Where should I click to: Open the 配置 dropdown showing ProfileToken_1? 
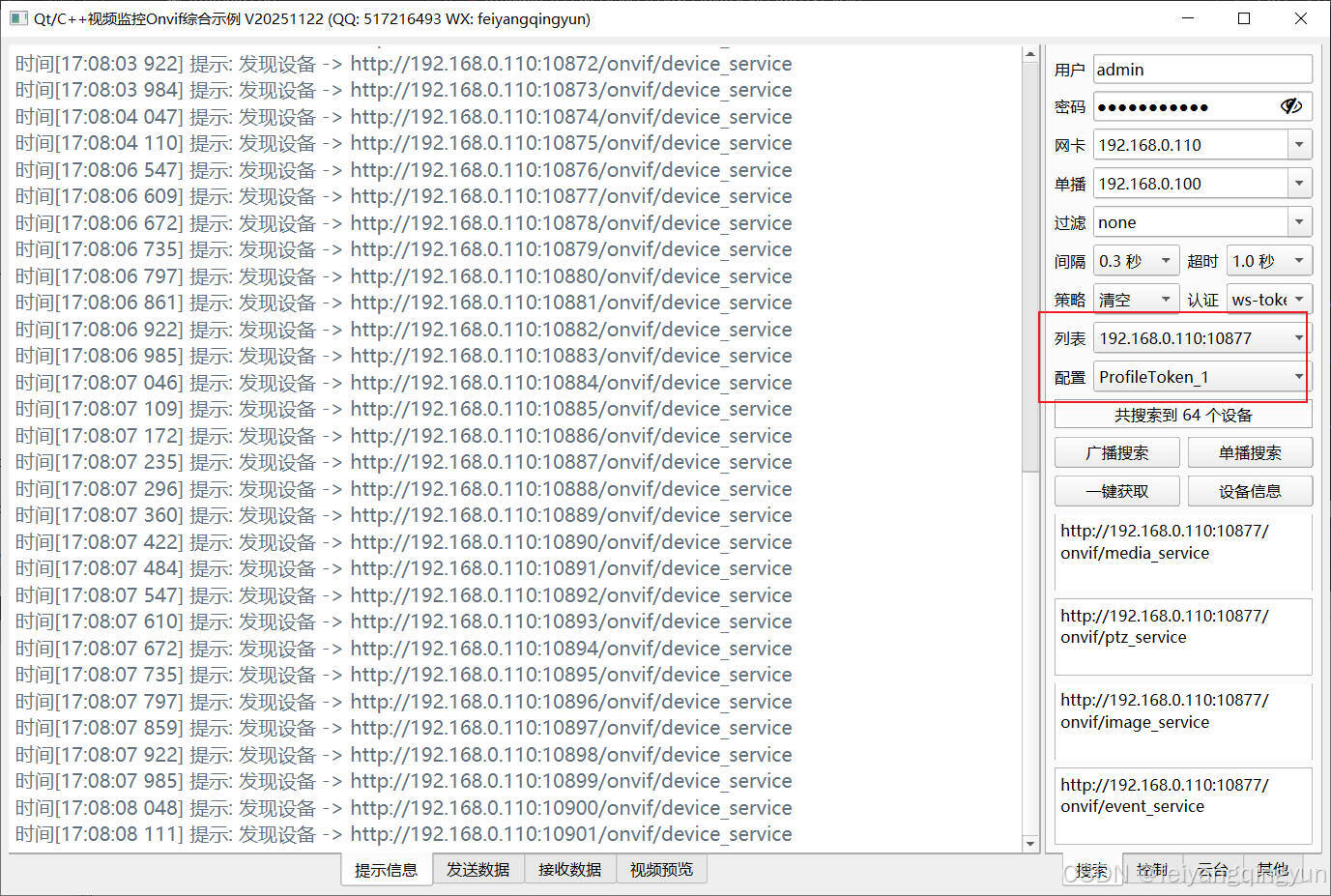coord(1202,377)
